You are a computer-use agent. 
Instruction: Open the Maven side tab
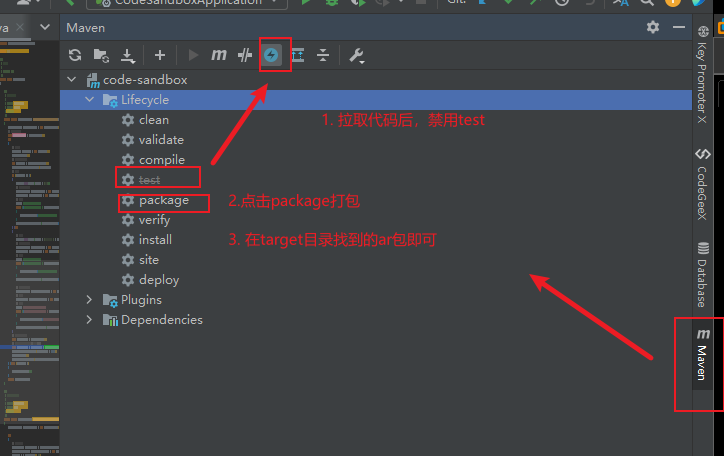coord(702,354)
